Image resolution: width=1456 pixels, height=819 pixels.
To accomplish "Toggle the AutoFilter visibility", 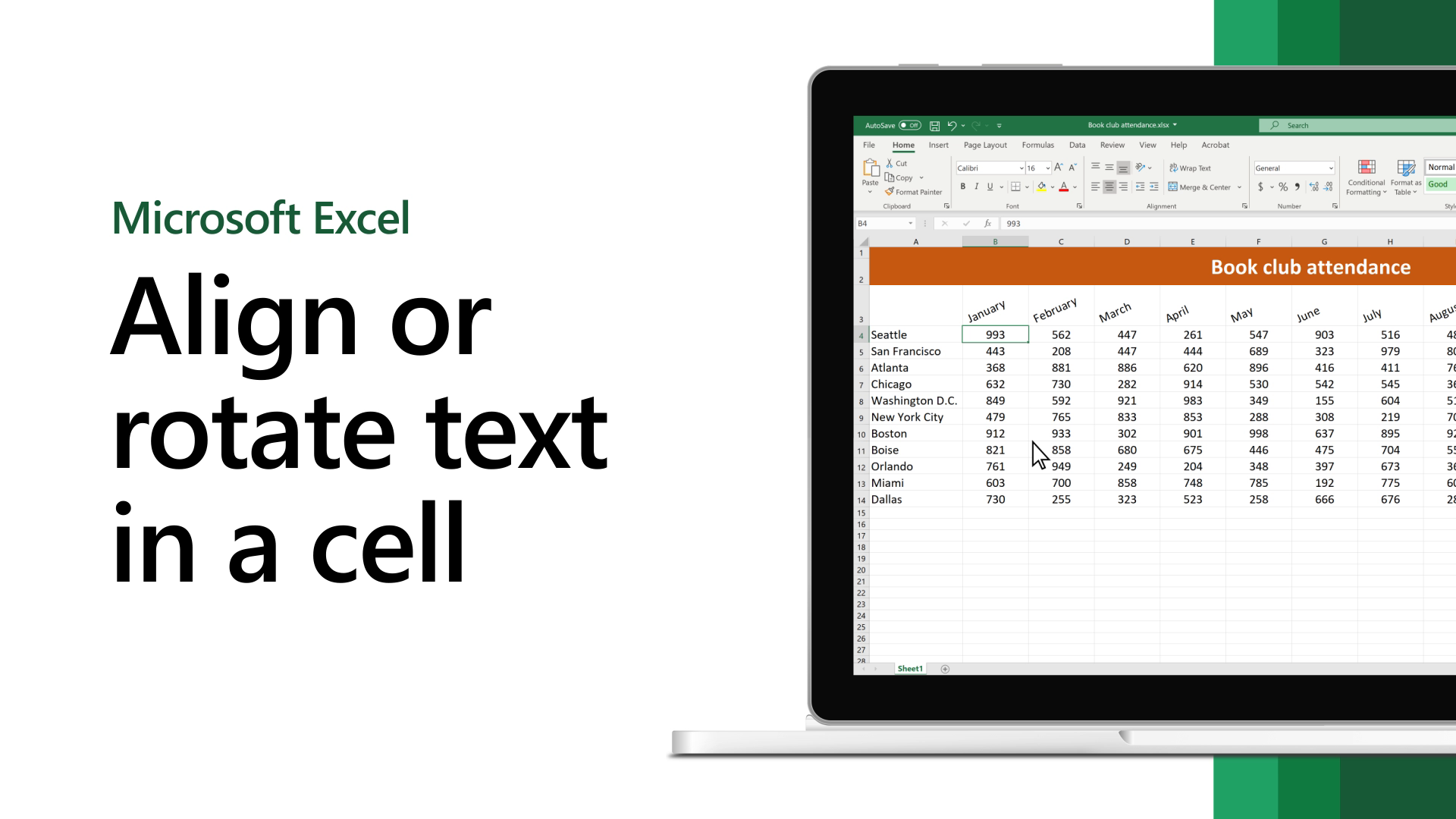I will click(1077, 144).
